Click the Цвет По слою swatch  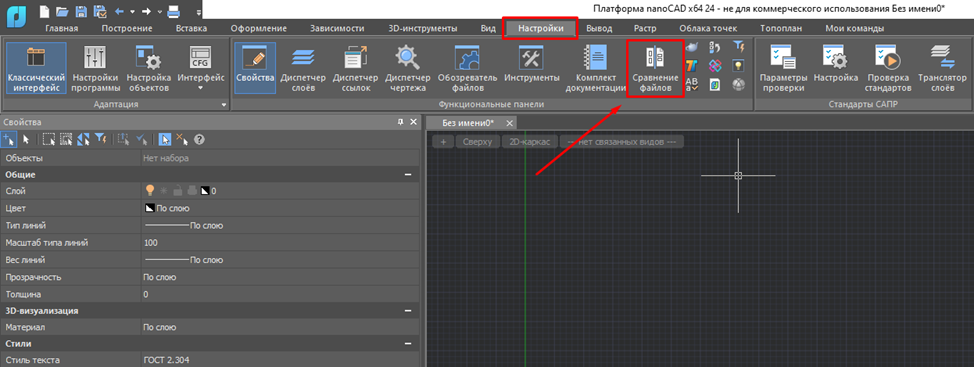(149, 208)
